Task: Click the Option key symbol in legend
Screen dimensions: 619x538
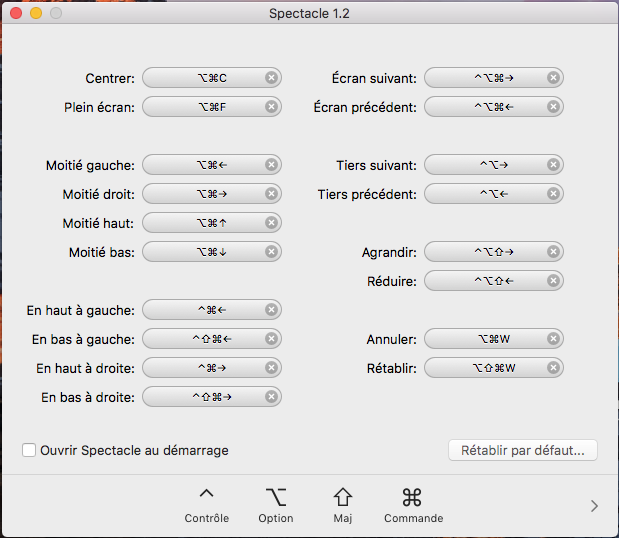Action: point(276,497)
